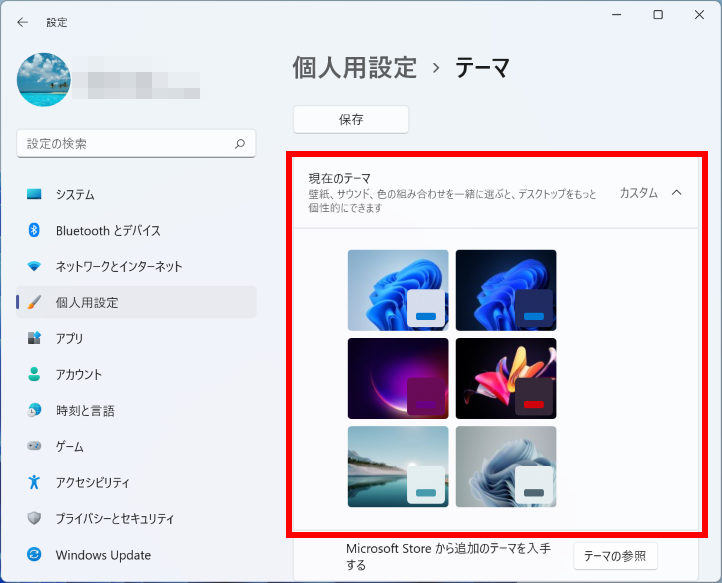This screenshot has width=722, height=583.
Task: Open システム settings
Action: (x=136, y=194)
